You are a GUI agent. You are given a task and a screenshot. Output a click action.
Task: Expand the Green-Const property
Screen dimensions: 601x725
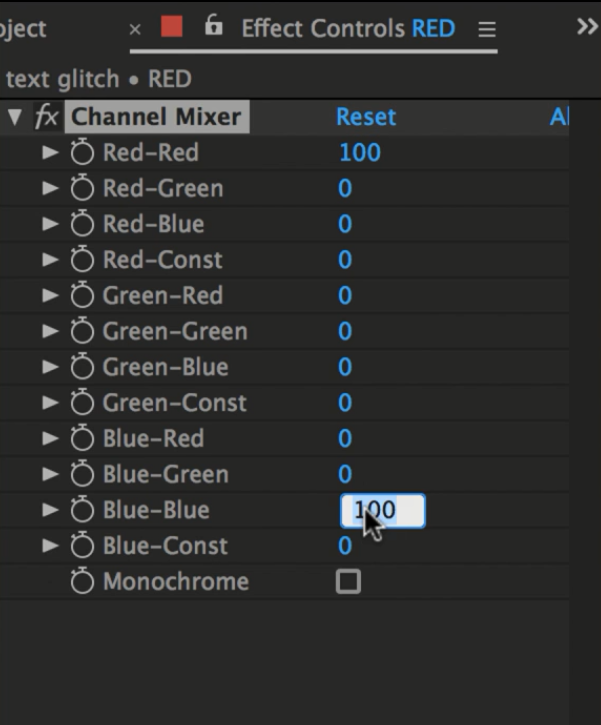click(50, 402)
